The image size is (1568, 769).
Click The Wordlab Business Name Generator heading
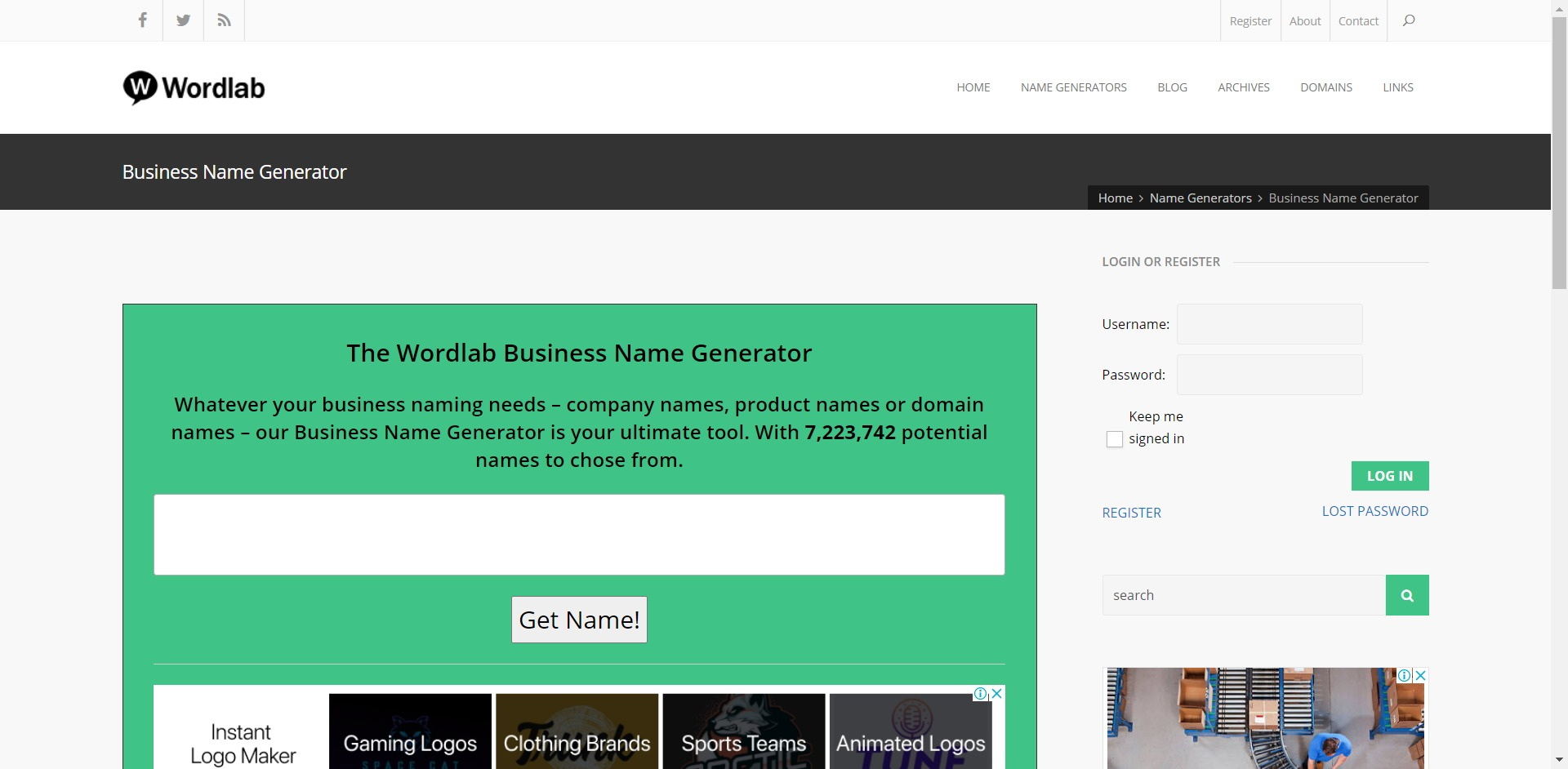[579, 353]
